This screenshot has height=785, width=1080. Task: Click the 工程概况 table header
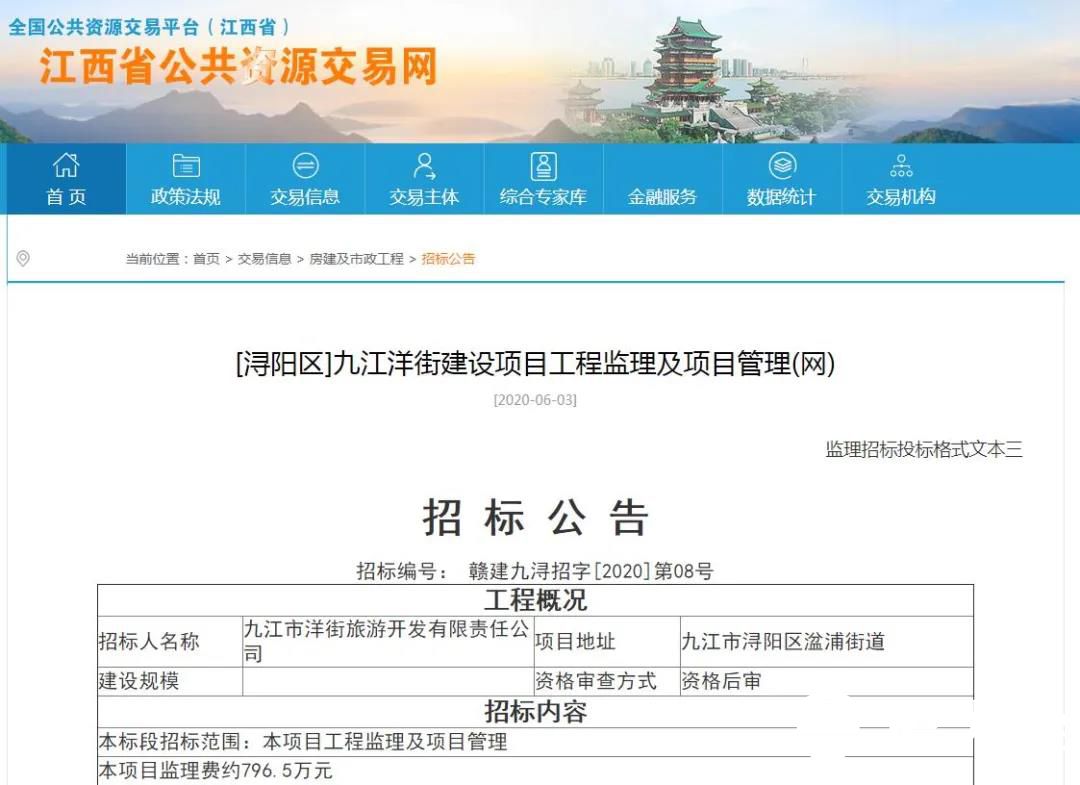point(535,600)
